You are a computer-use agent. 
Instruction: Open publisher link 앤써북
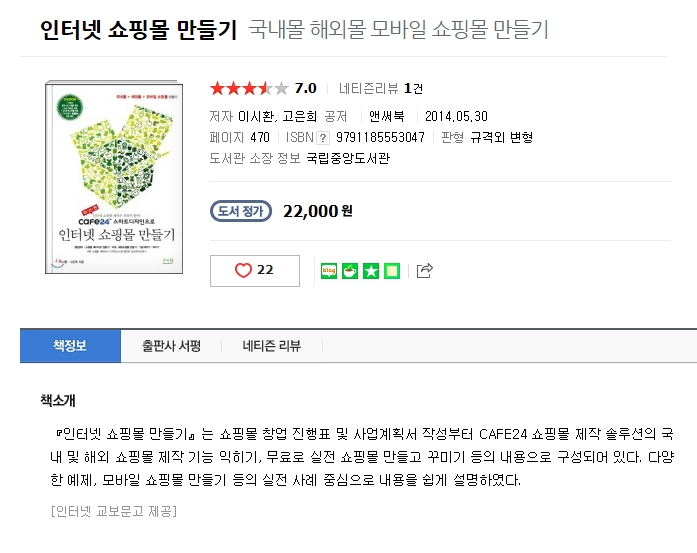(x=386, y=115)
